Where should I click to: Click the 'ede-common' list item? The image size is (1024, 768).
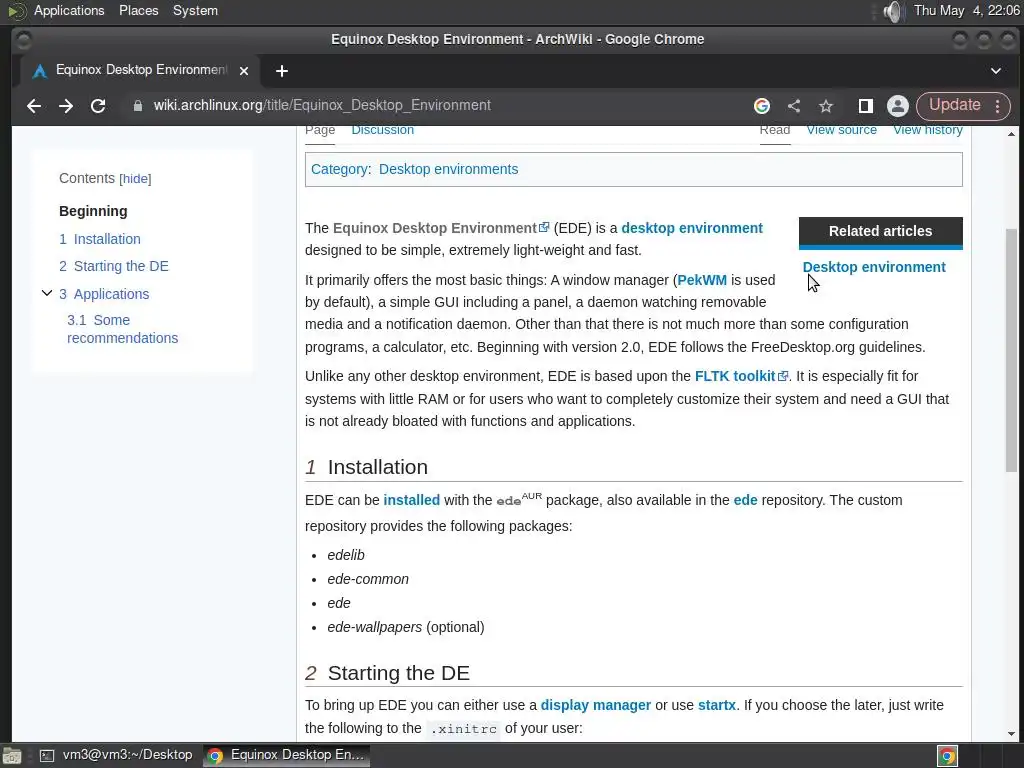tap(368, 579)
